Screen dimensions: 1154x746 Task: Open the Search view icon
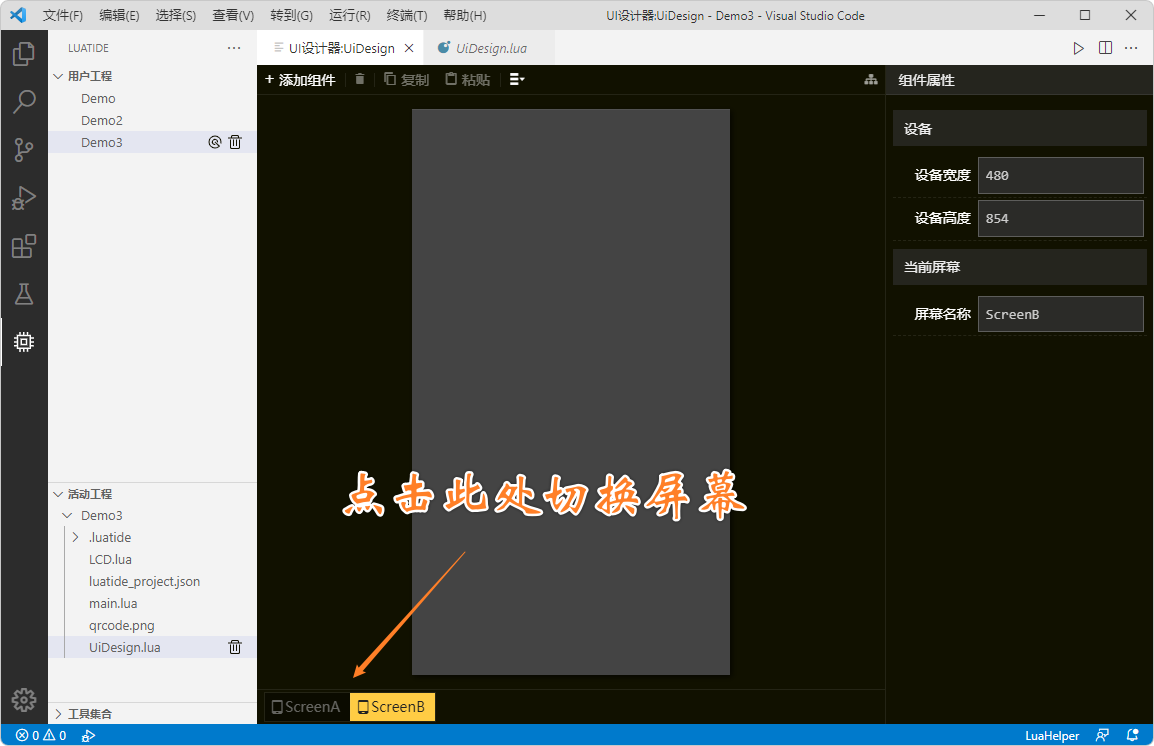click(x=24, y=102)
